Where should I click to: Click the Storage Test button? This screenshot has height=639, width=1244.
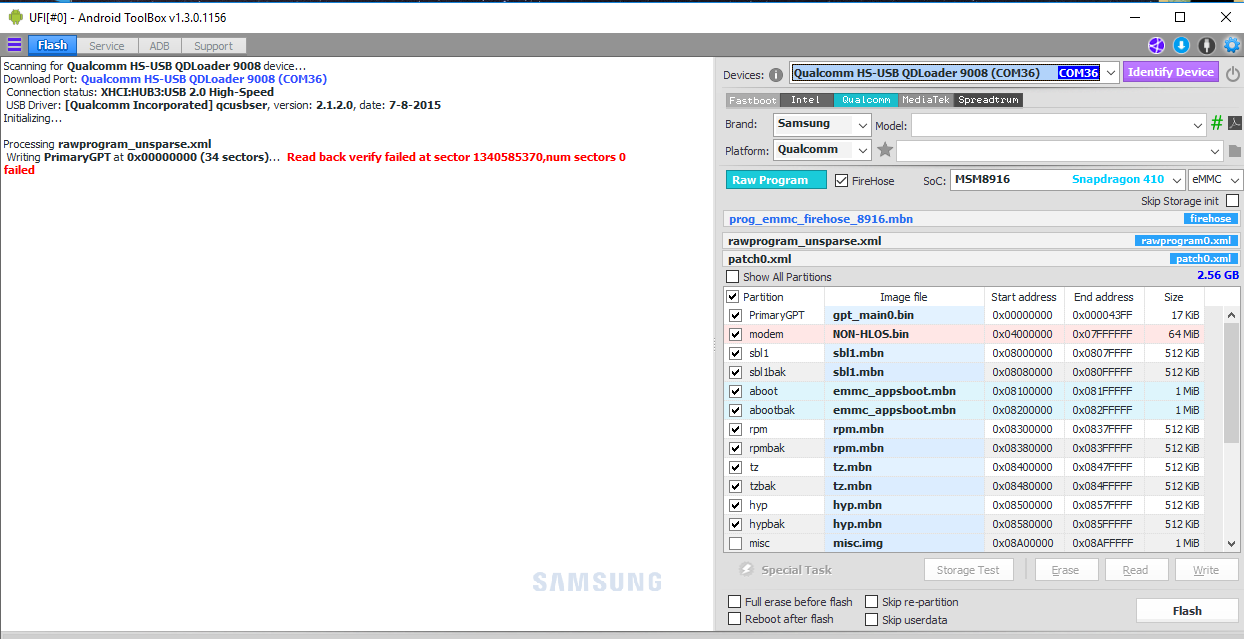[x=968, y=570]
